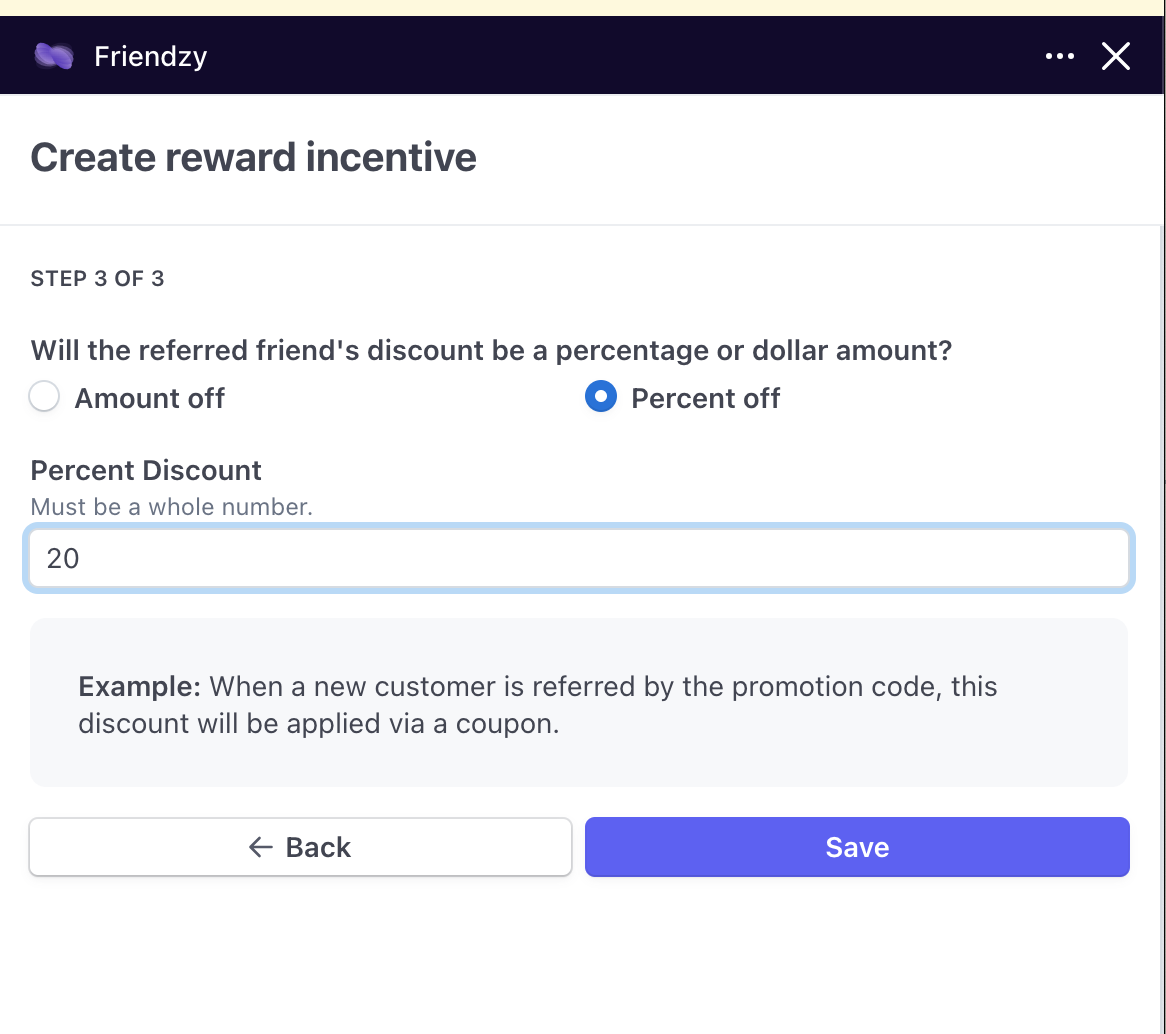Click the left arrow in Back button

[x=260, y=847]
